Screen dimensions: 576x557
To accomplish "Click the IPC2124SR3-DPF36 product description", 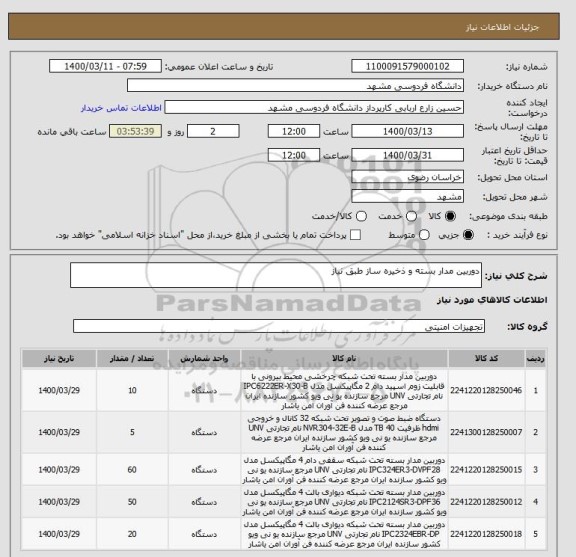I will click(344, 502).
